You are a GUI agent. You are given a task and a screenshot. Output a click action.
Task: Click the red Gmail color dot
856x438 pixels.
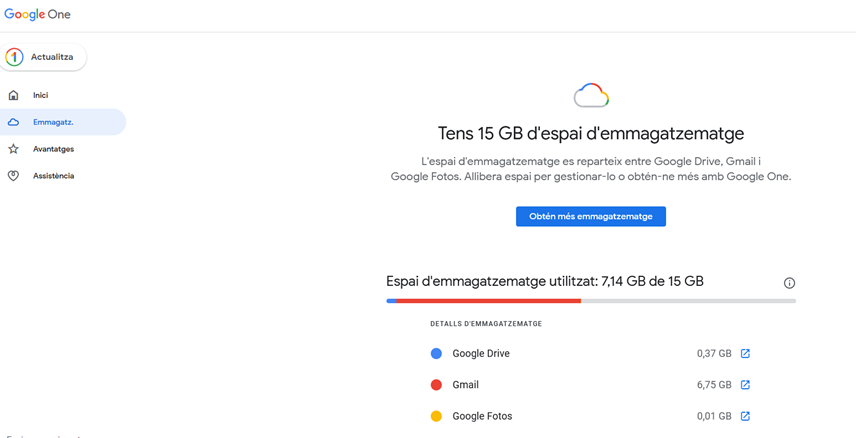pos(436,385)
